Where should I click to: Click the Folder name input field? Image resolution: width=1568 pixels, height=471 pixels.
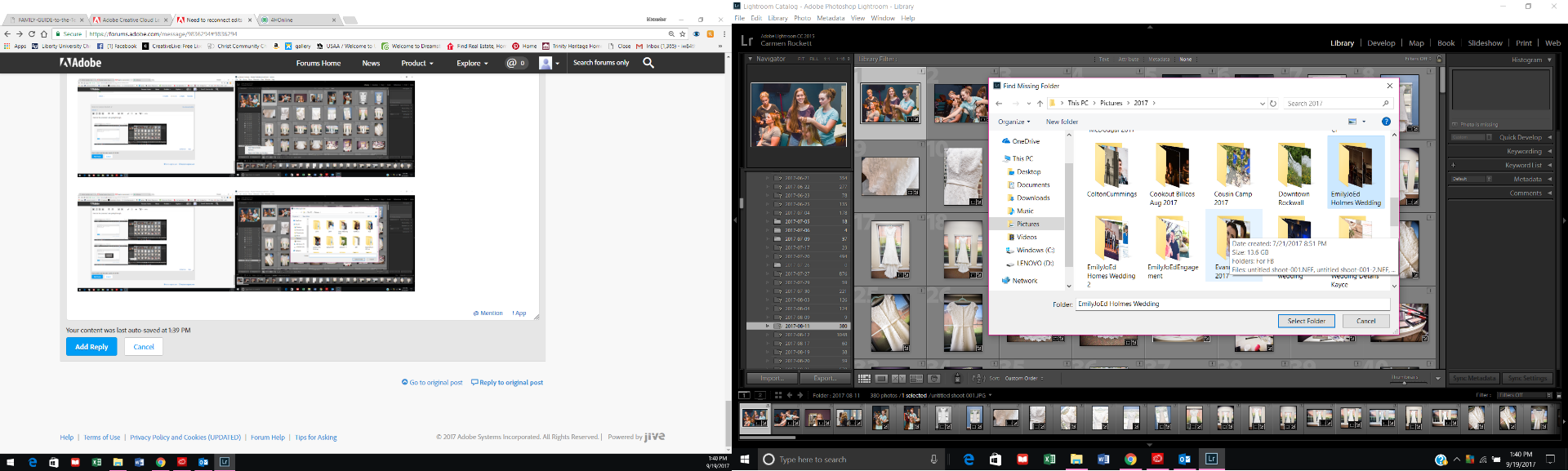click(1232, 304)
